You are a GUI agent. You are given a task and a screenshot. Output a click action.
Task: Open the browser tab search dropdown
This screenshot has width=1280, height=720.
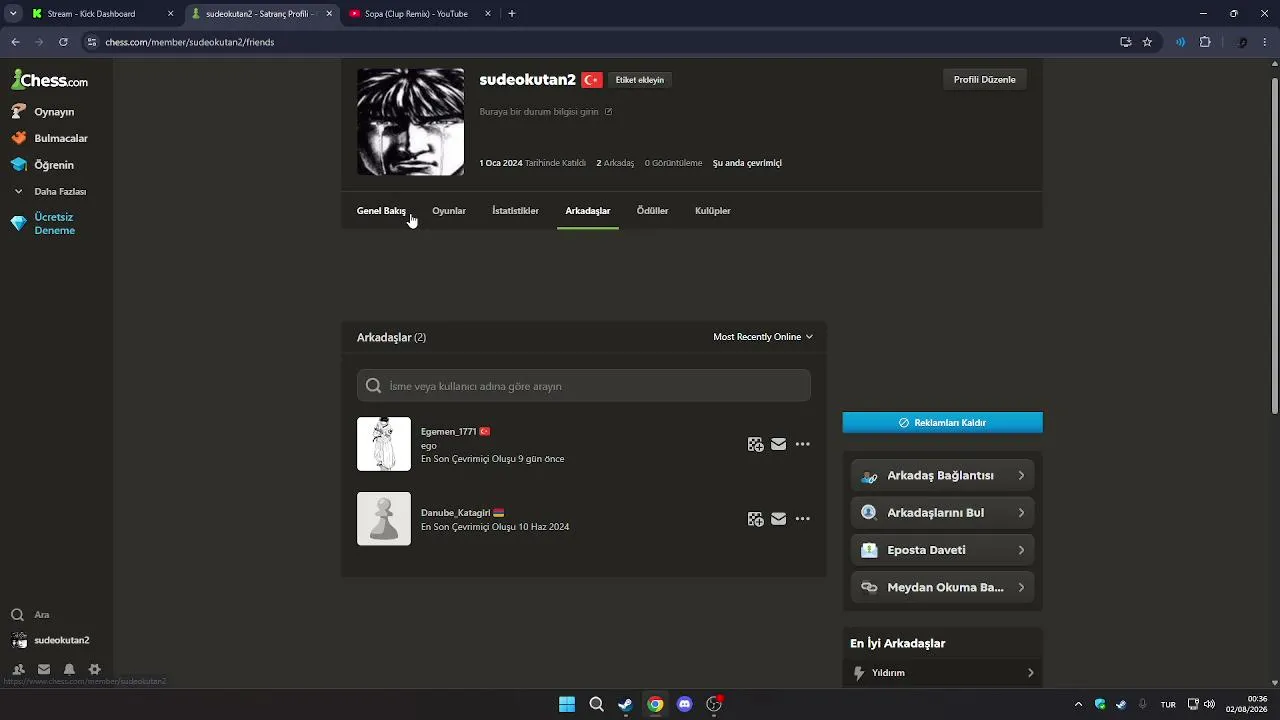point(13,14)
